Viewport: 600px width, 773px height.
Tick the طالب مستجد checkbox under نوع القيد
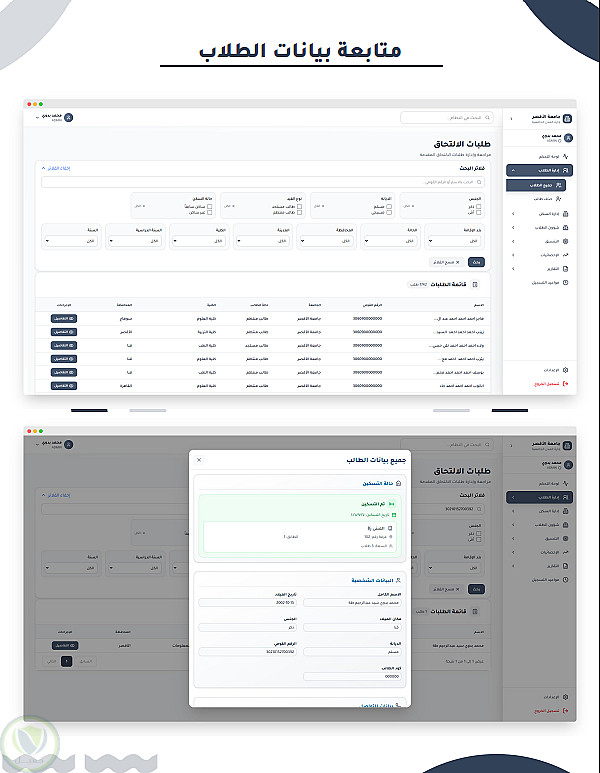pyautogui.click(x=299, y=207)
